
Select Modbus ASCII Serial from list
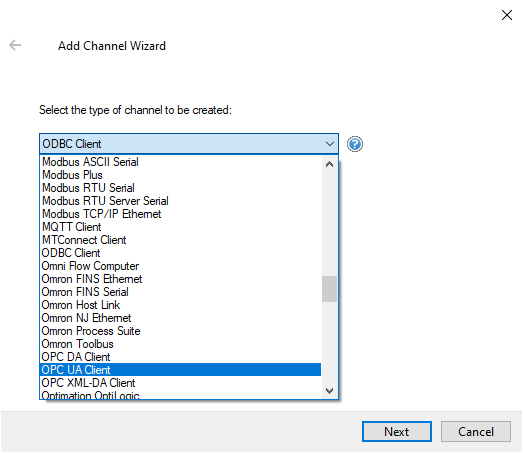(x=180, y=162)
